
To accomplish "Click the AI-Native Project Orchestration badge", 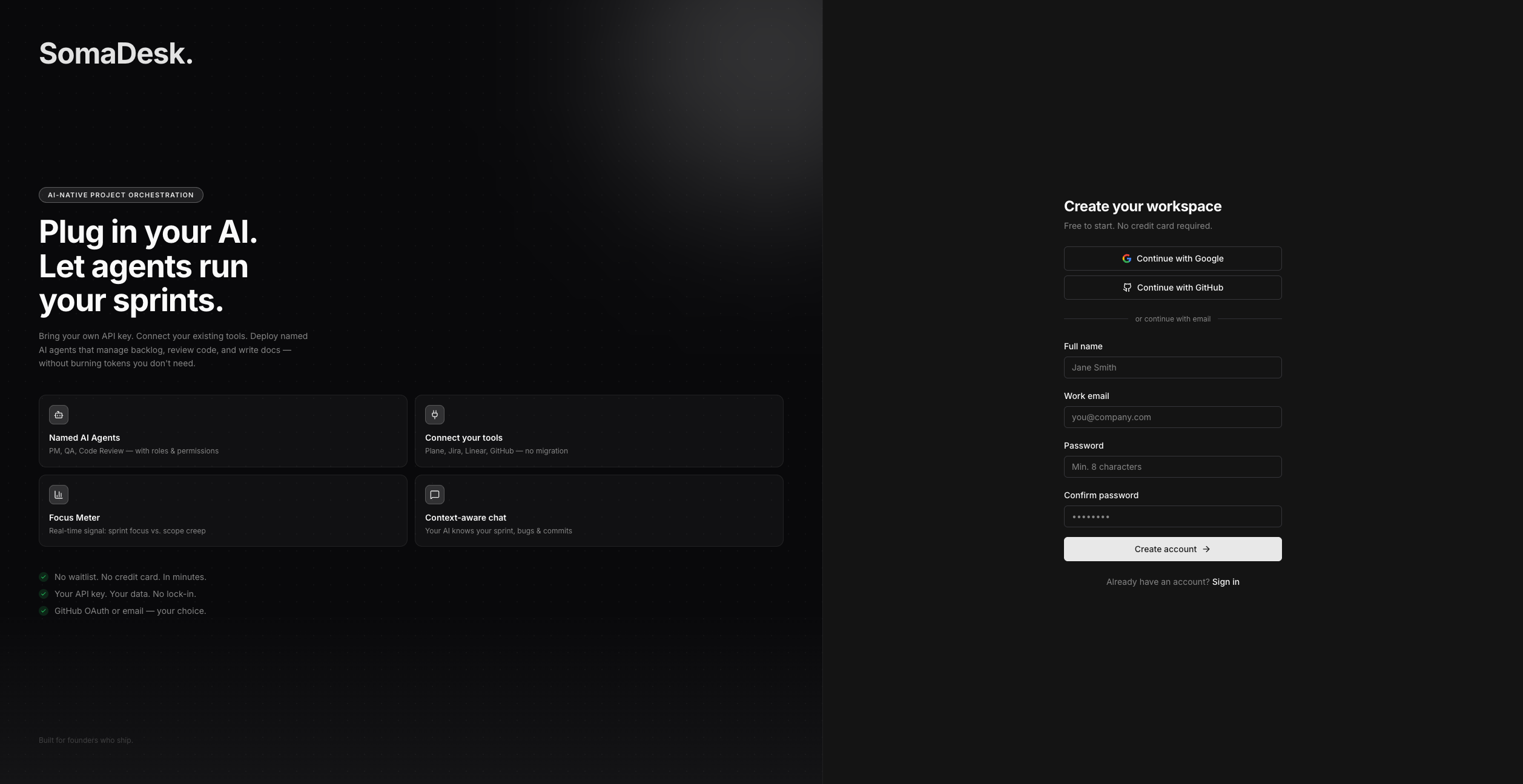I will 121,195.
